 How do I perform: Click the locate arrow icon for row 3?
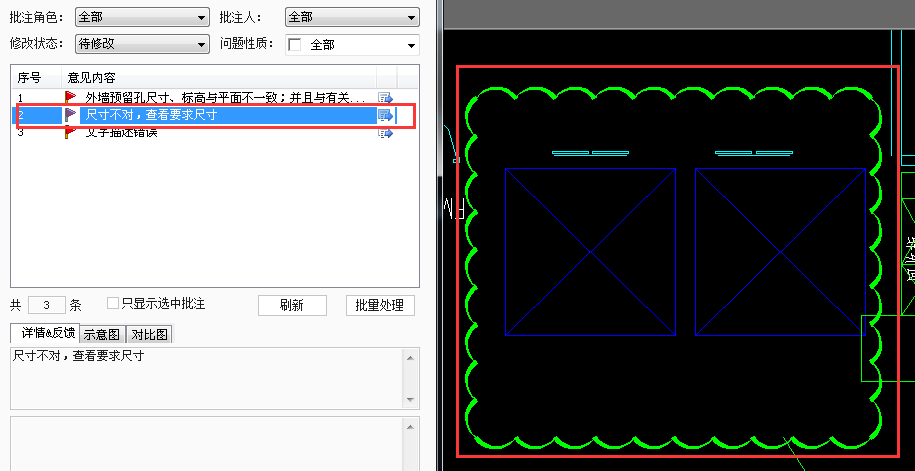point(385,133)
